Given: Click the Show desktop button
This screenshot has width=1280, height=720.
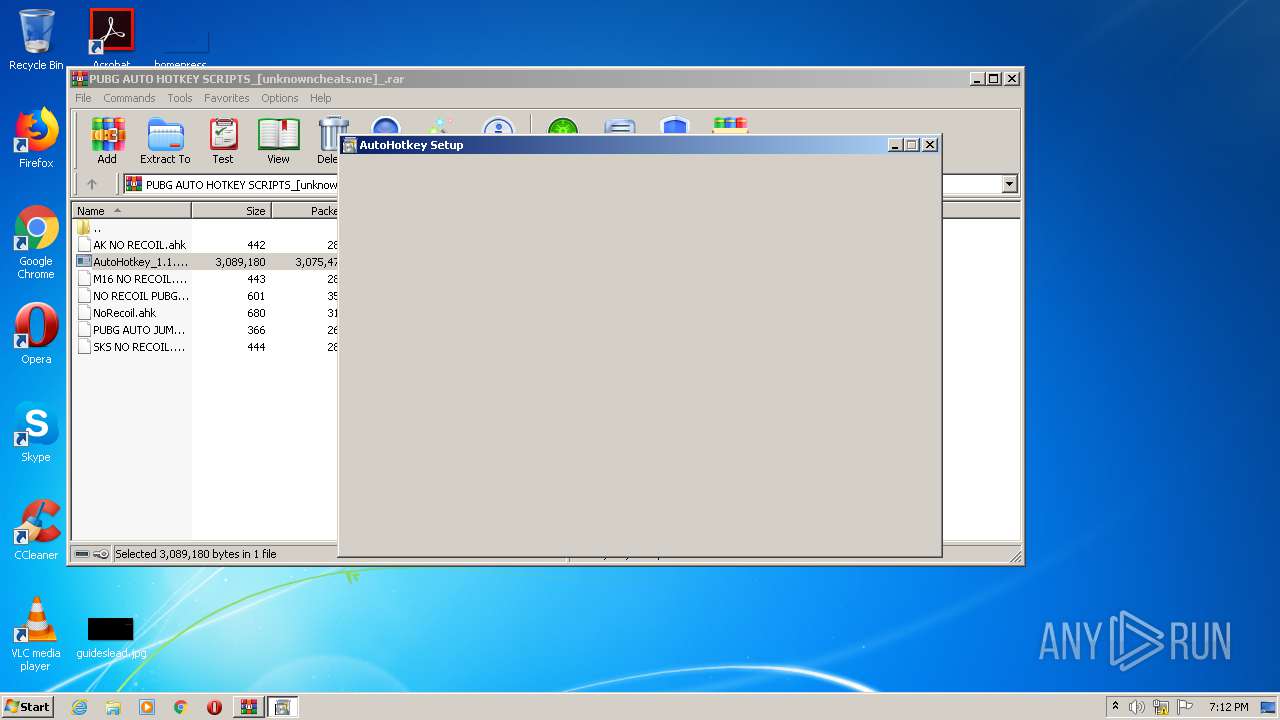Looking at the screenshot, I should point(1270,707).
